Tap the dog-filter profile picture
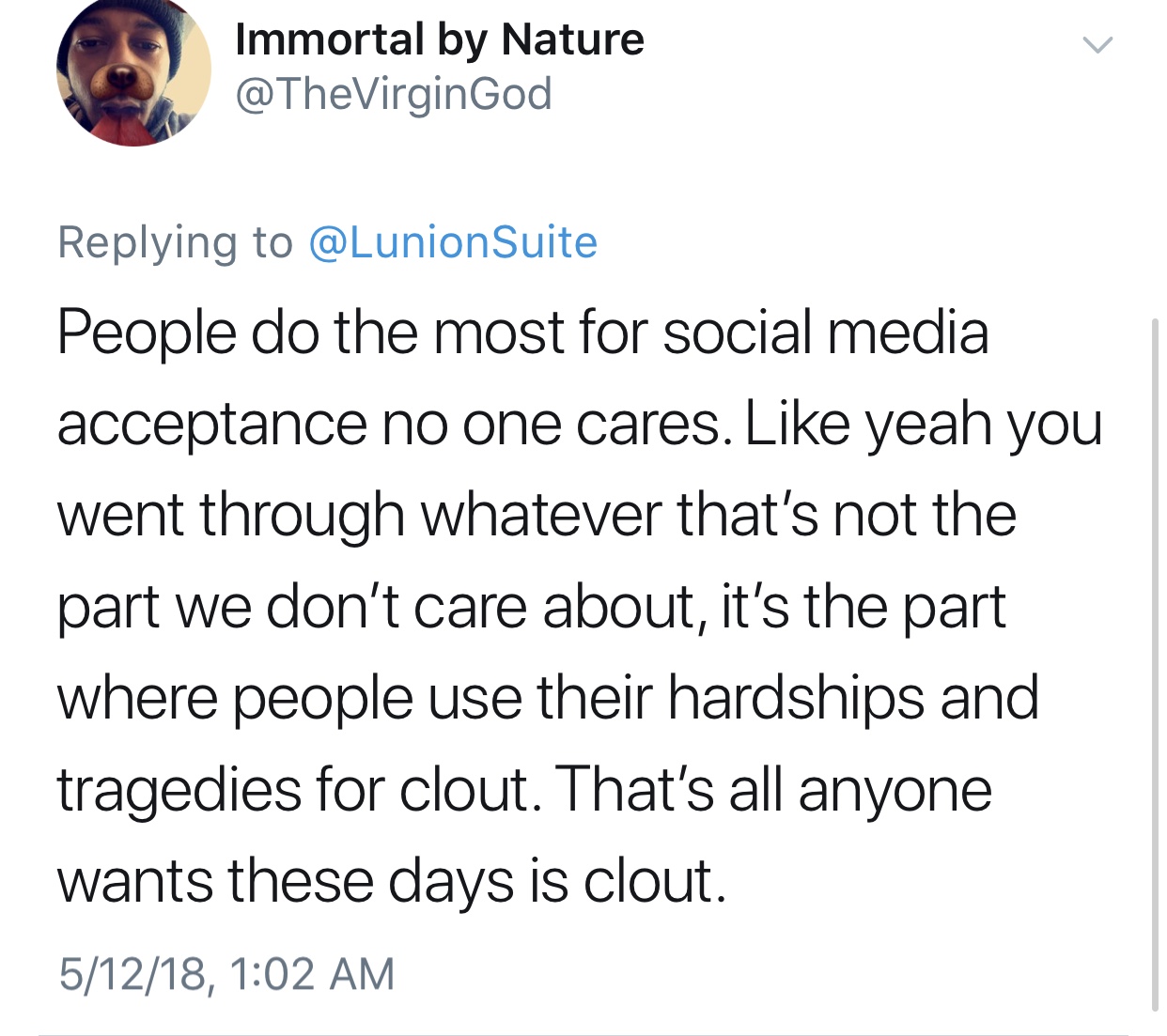Viewport: 1167px width, 1036px height. tap(133, 70)
